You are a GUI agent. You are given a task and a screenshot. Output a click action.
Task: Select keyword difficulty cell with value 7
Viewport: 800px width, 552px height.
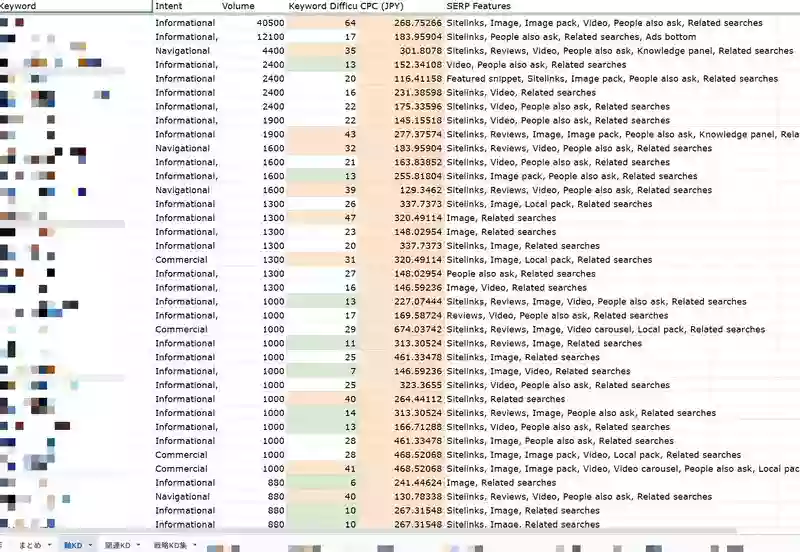click(x=322, y=371)
